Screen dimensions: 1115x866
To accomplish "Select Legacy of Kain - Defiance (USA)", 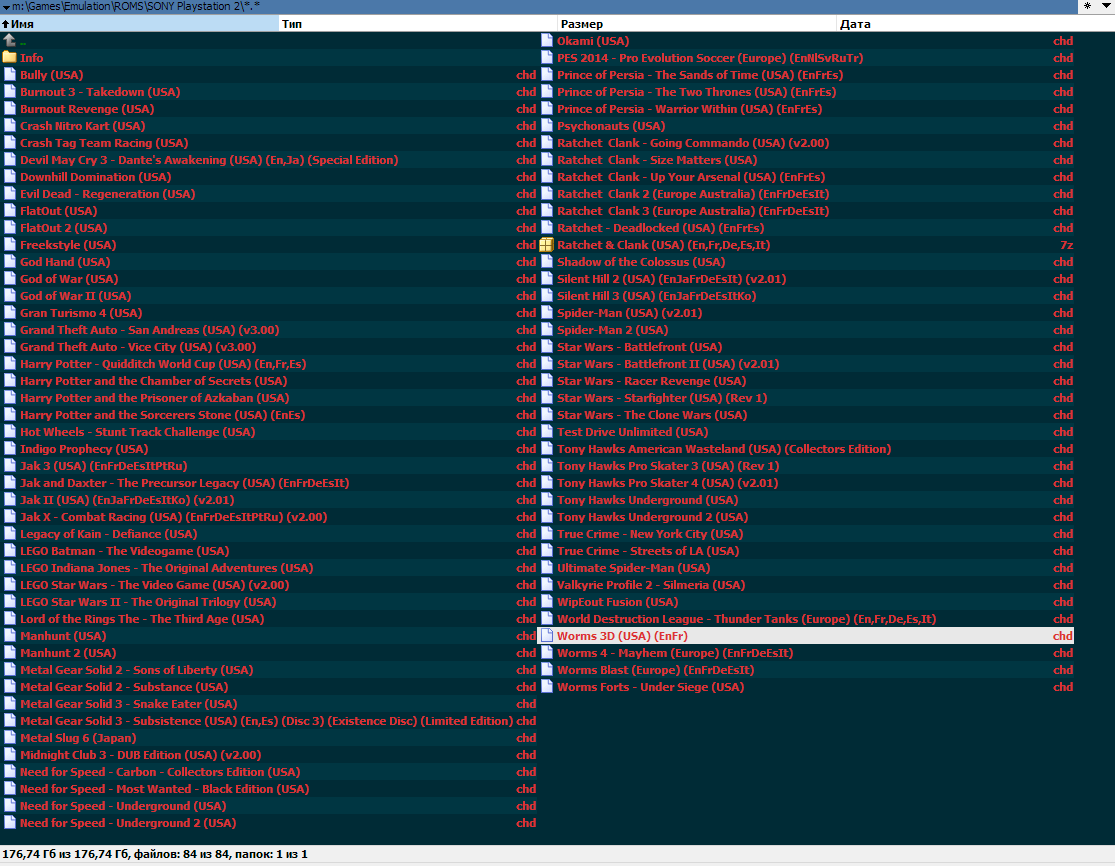I will [109, 534].
